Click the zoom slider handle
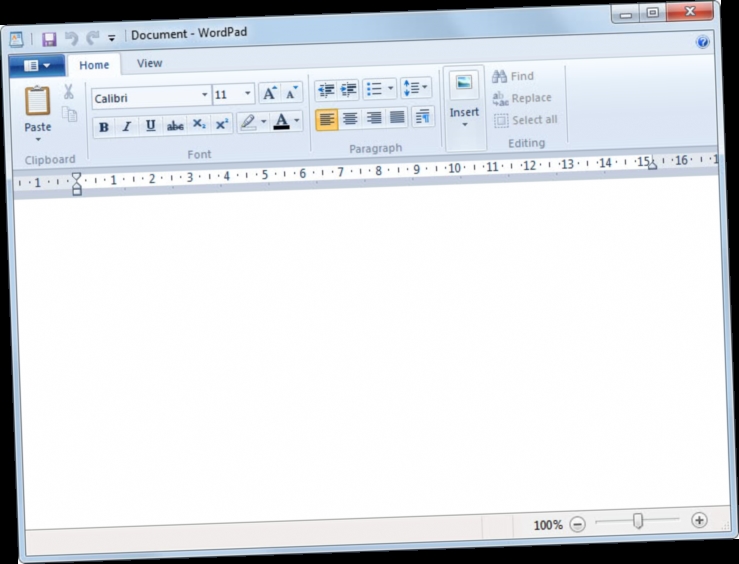The height and width of the screenshot is (564, 739). coord(638,521)
